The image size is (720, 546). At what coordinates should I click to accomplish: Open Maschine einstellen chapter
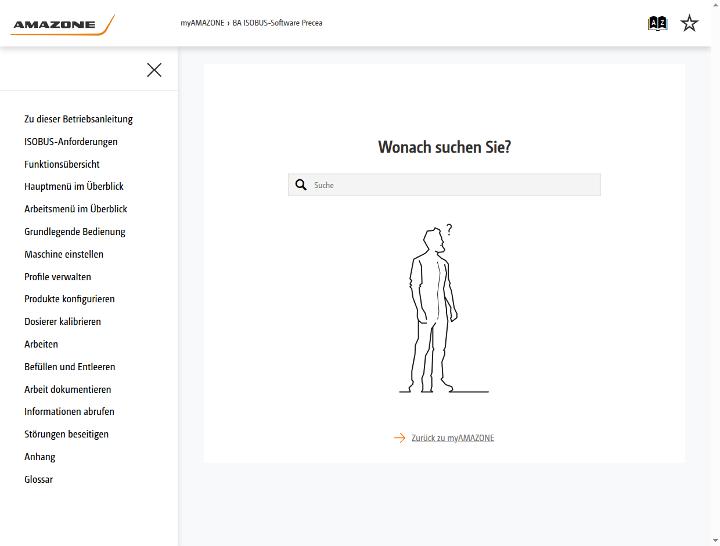coord(64,254)
